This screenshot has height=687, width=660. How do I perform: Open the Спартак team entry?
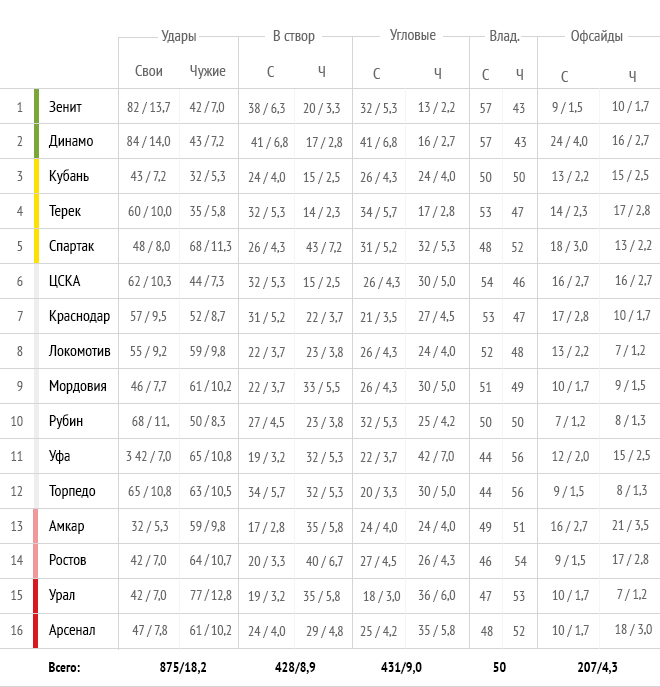[71, 246]
